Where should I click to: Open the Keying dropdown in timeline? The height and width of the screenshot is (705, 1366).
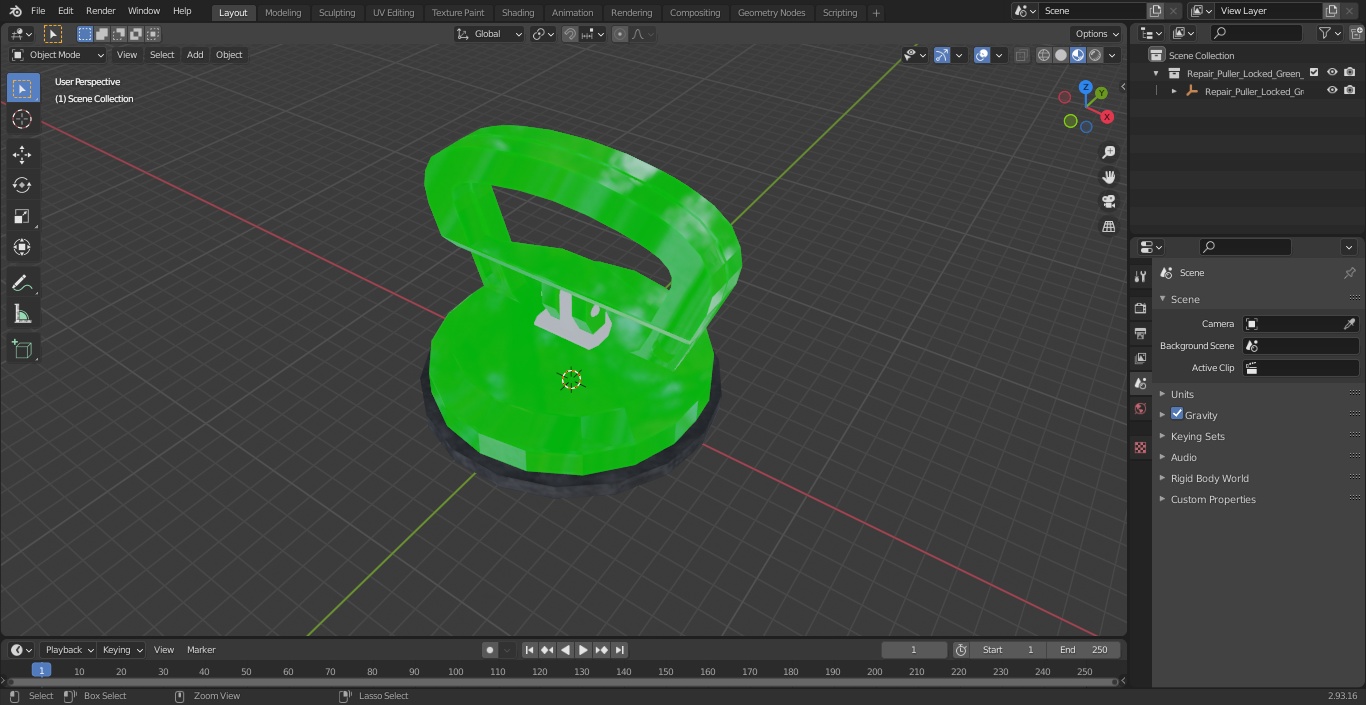(x=123, y=650)
